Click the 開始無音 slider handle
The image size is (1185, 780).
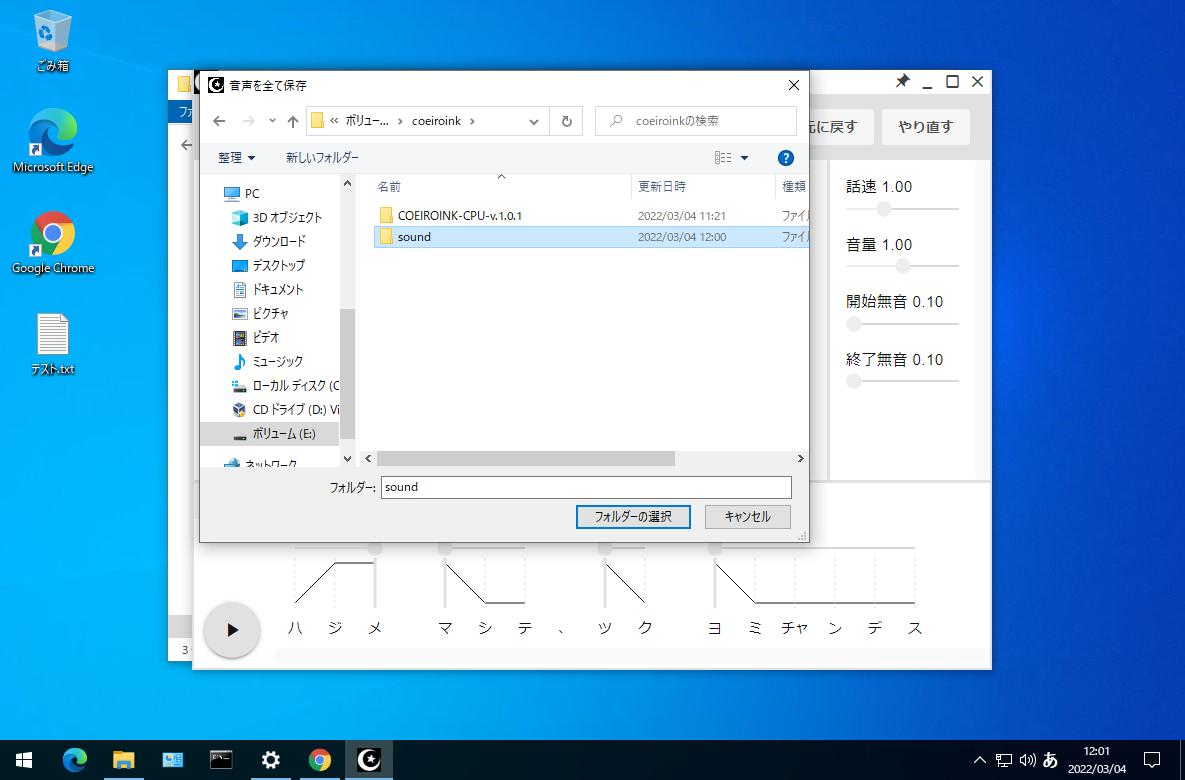(854, 324)
